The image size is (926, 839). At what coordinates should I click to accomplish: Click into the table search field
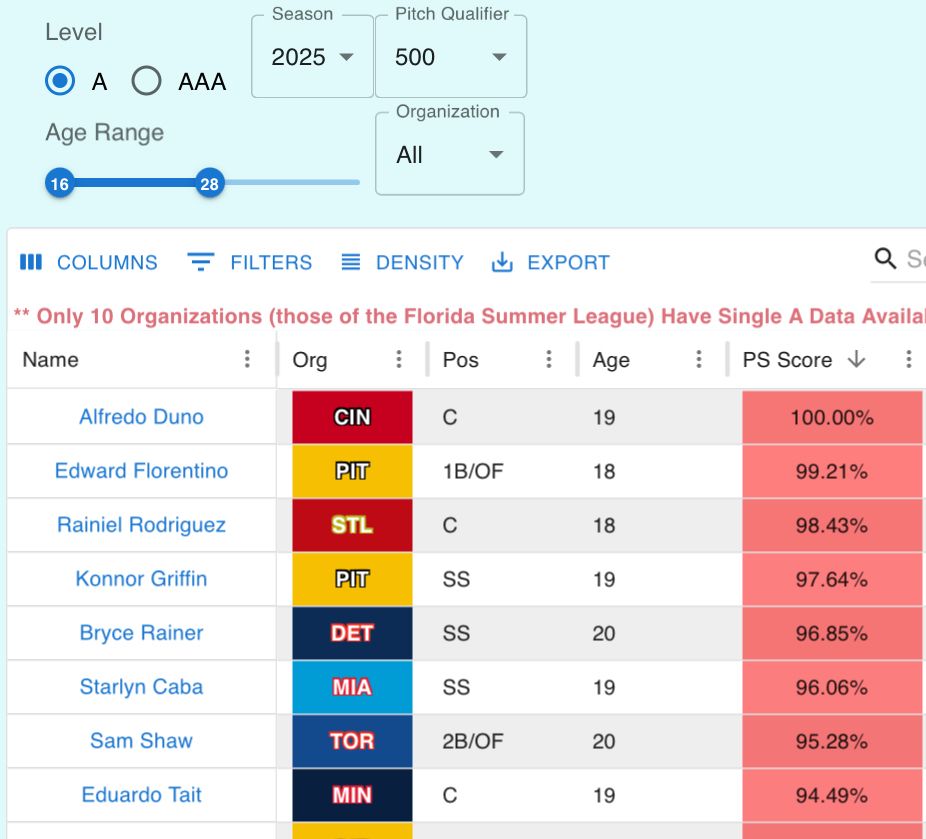(915, 259)
